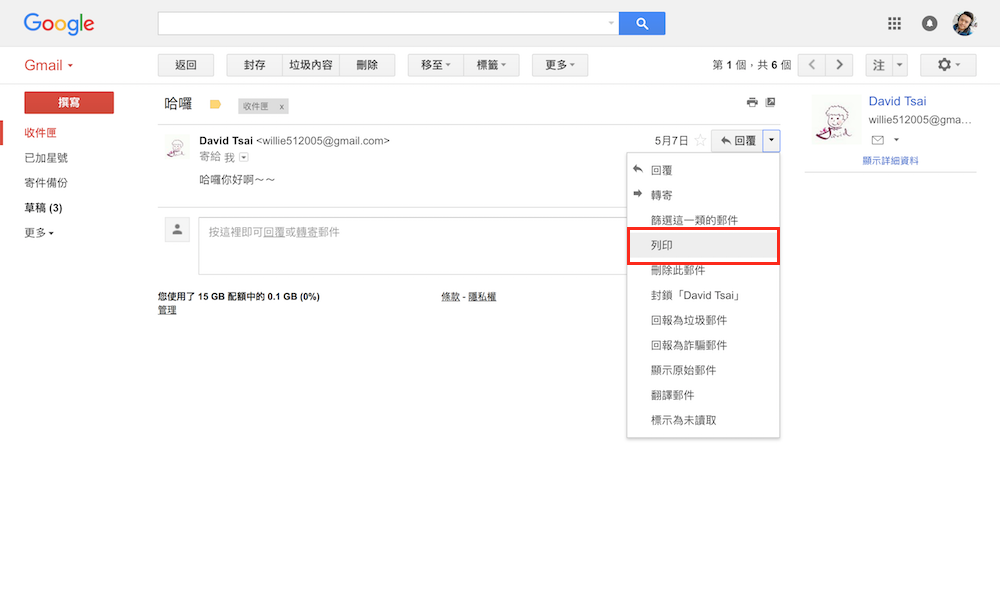Click the 回覆 reply arrow button

(x=737, y=140)
